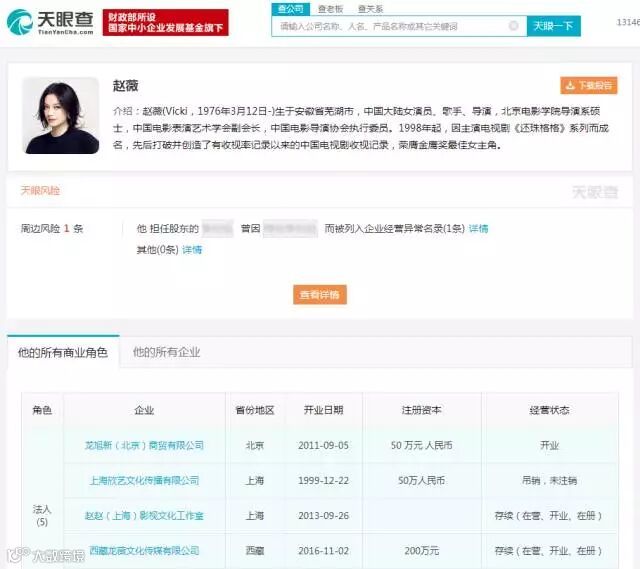Click the date 1999-12-22
The image size is (640, 569).
click(323, 480)
